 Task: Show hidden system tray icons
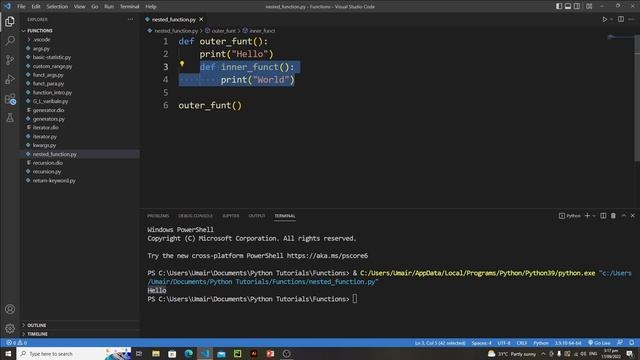[x=543, y=353]
